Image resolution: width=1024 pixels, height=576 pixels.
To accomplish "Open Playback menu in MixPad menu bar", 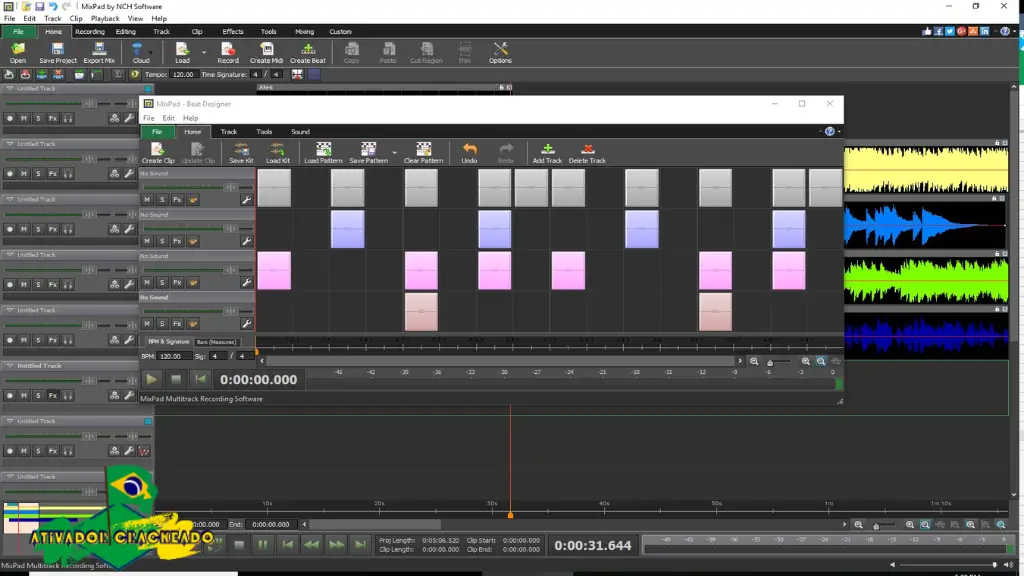I will [x=104, y=18].
